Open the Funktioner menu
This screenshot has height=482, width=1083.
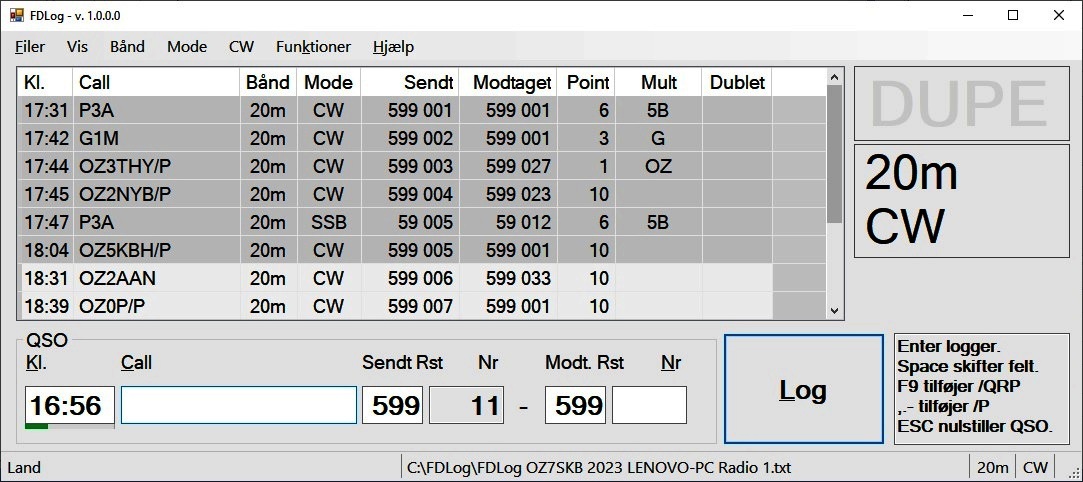click(314, 47)
